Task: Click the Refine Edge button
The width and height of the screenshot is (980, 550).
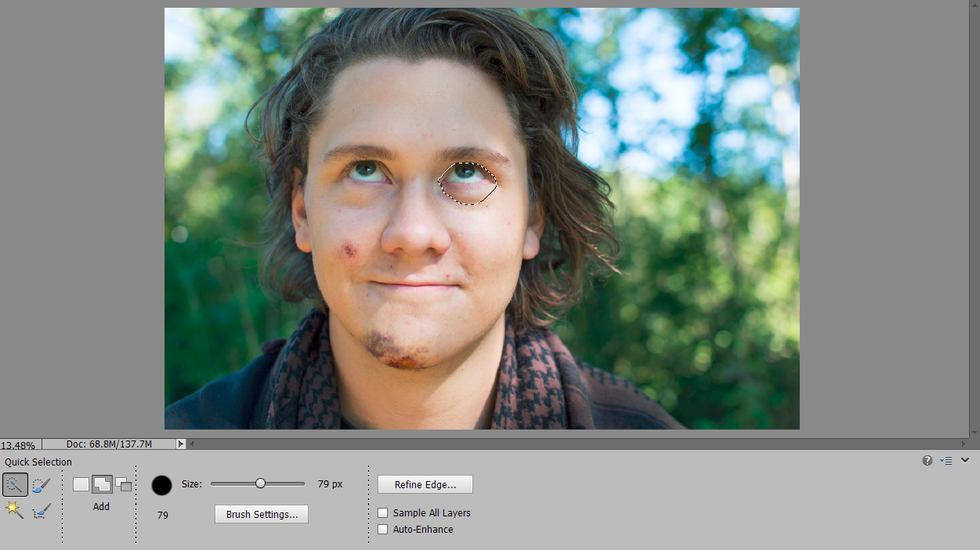Action: click(x=425, y=485)
